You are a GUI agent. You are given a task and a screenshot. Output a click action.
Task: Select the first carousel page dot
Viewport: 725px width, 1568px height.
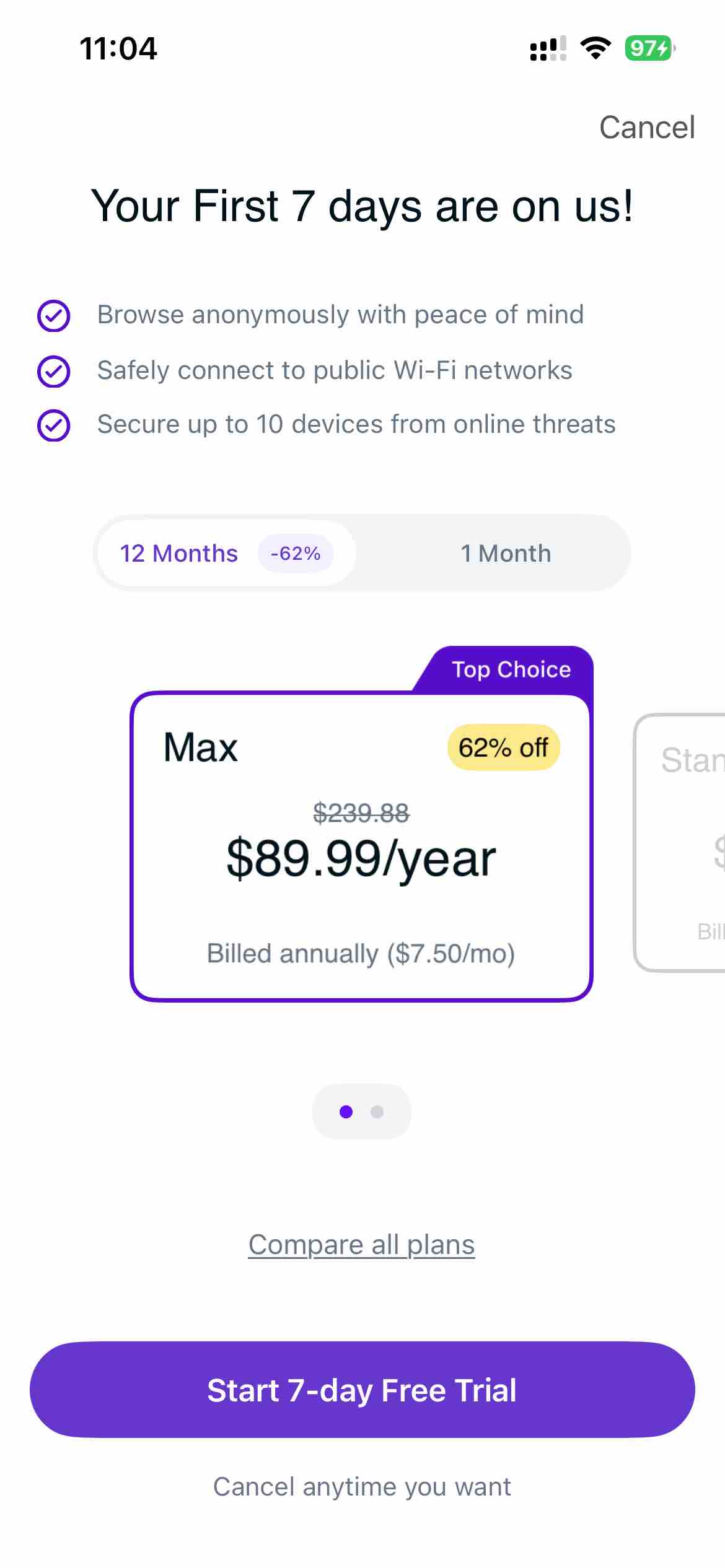tap(346, 1112)
